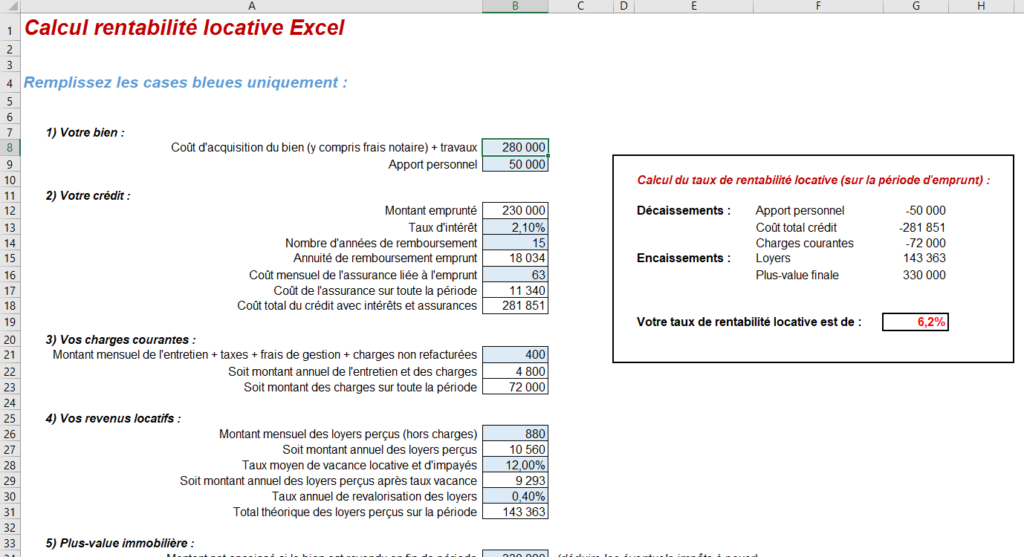This screenshot has height=557, width=1024.
Task: Click monthly charges cell 400
Action: coord(515,355)
